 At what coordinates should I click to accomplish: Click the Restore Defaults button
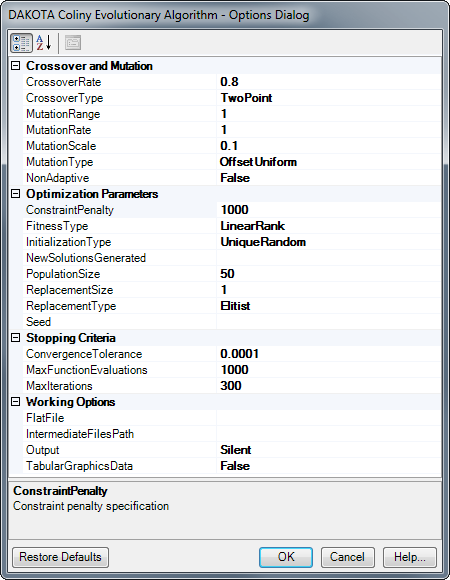(60, 557)
